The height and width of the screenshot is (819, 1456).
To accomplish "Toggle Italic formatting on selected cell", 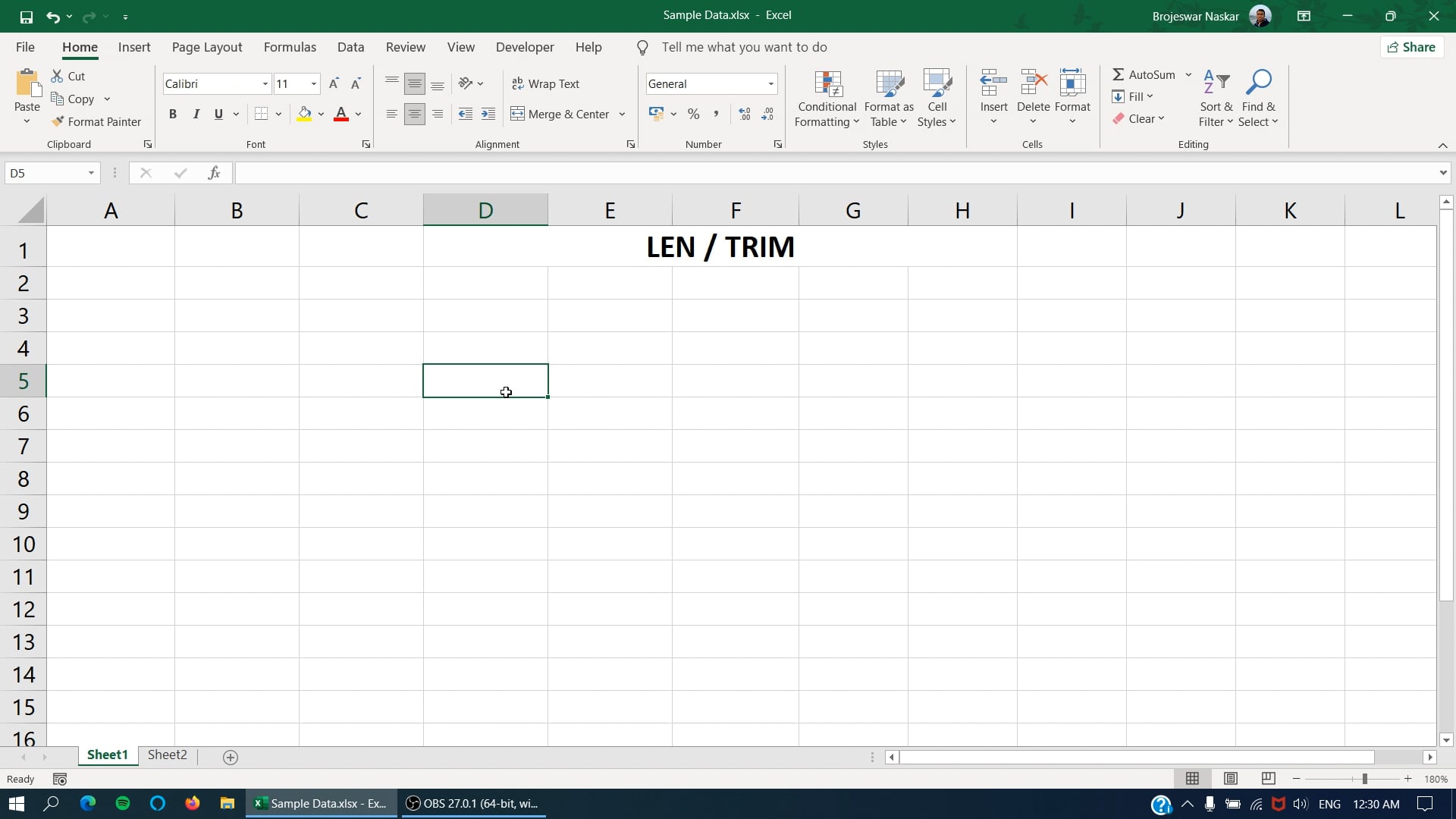I will click(x=196, y=113).
